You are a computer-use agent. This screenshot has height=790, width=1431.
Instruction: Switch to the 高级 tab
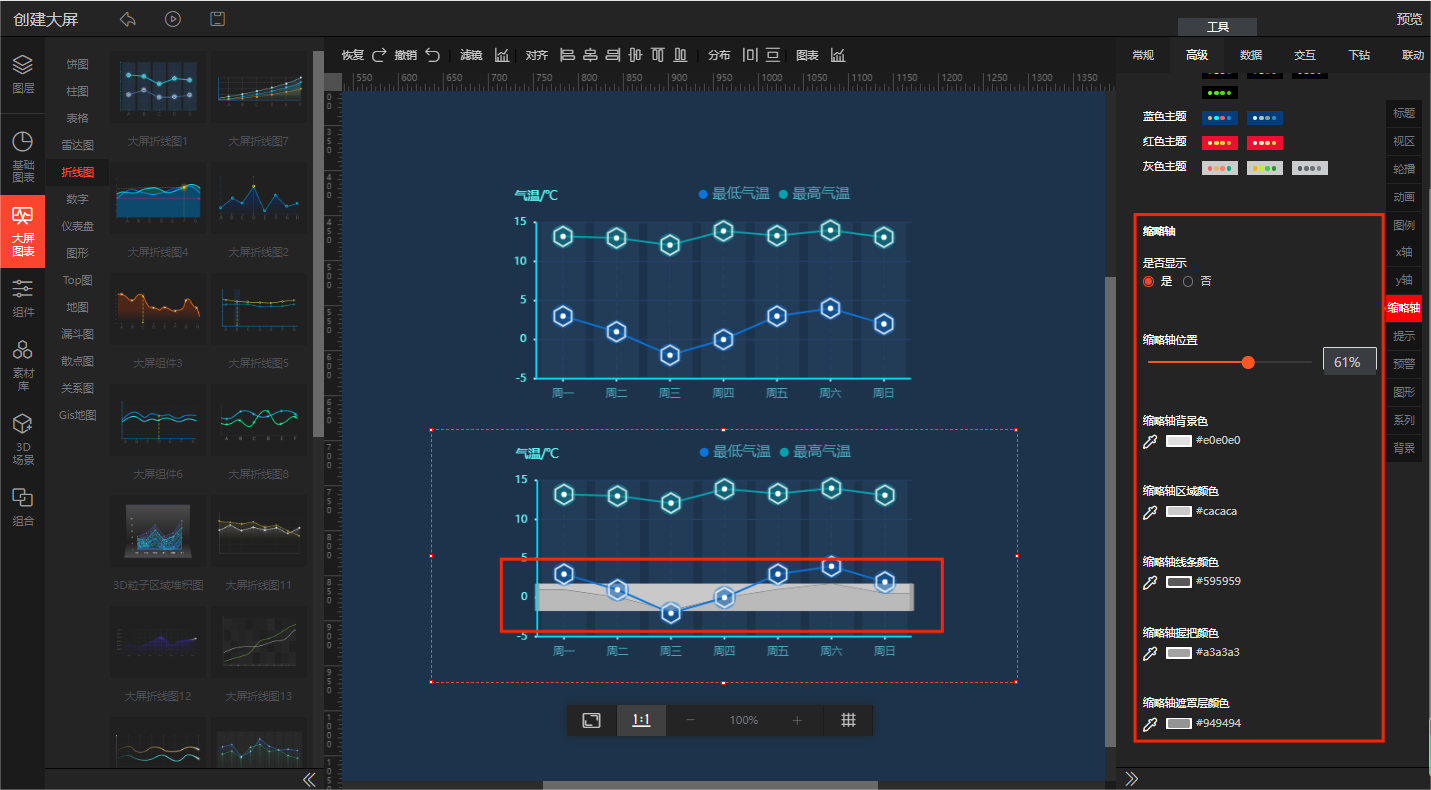click(1196, 55)
